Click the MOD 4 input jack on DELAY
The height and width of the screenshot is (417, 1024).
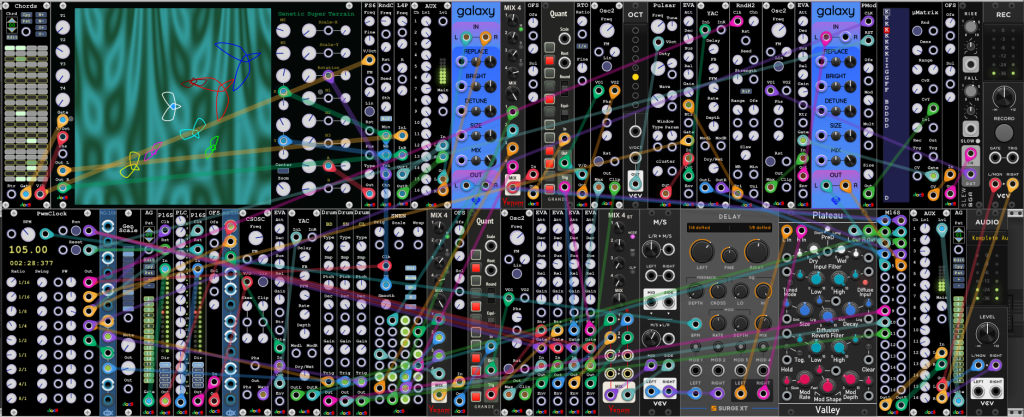point(763,370)
